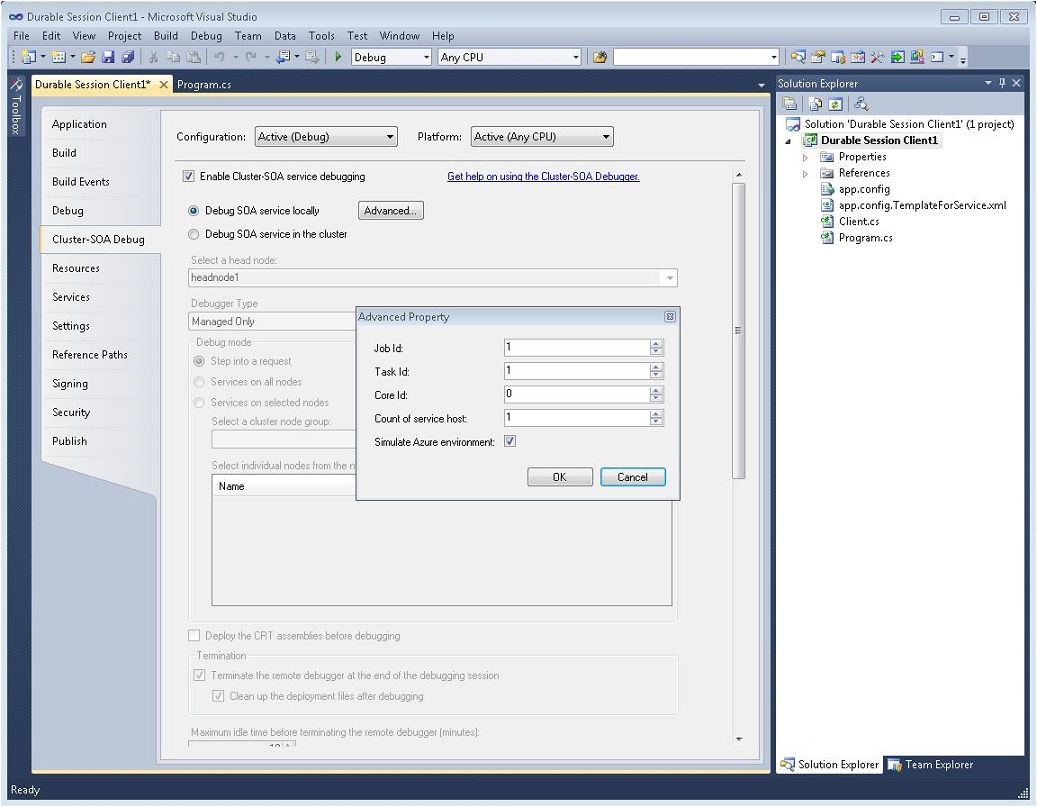Click the auto-hide pin on Solution Explorer

[x=1003, y=82]
